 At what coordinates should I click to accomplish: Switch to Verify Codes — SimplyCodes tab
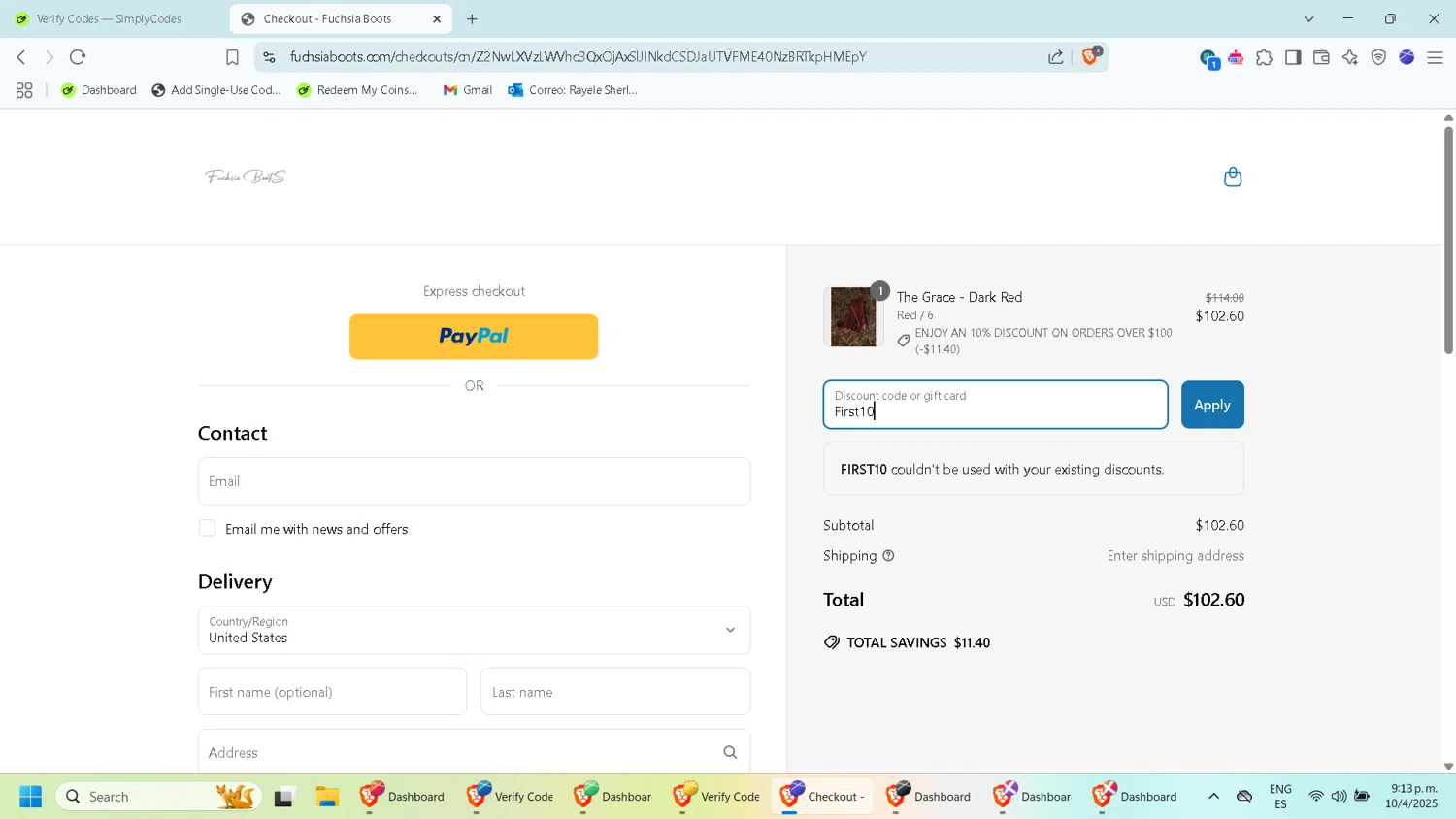pos(110,19)
